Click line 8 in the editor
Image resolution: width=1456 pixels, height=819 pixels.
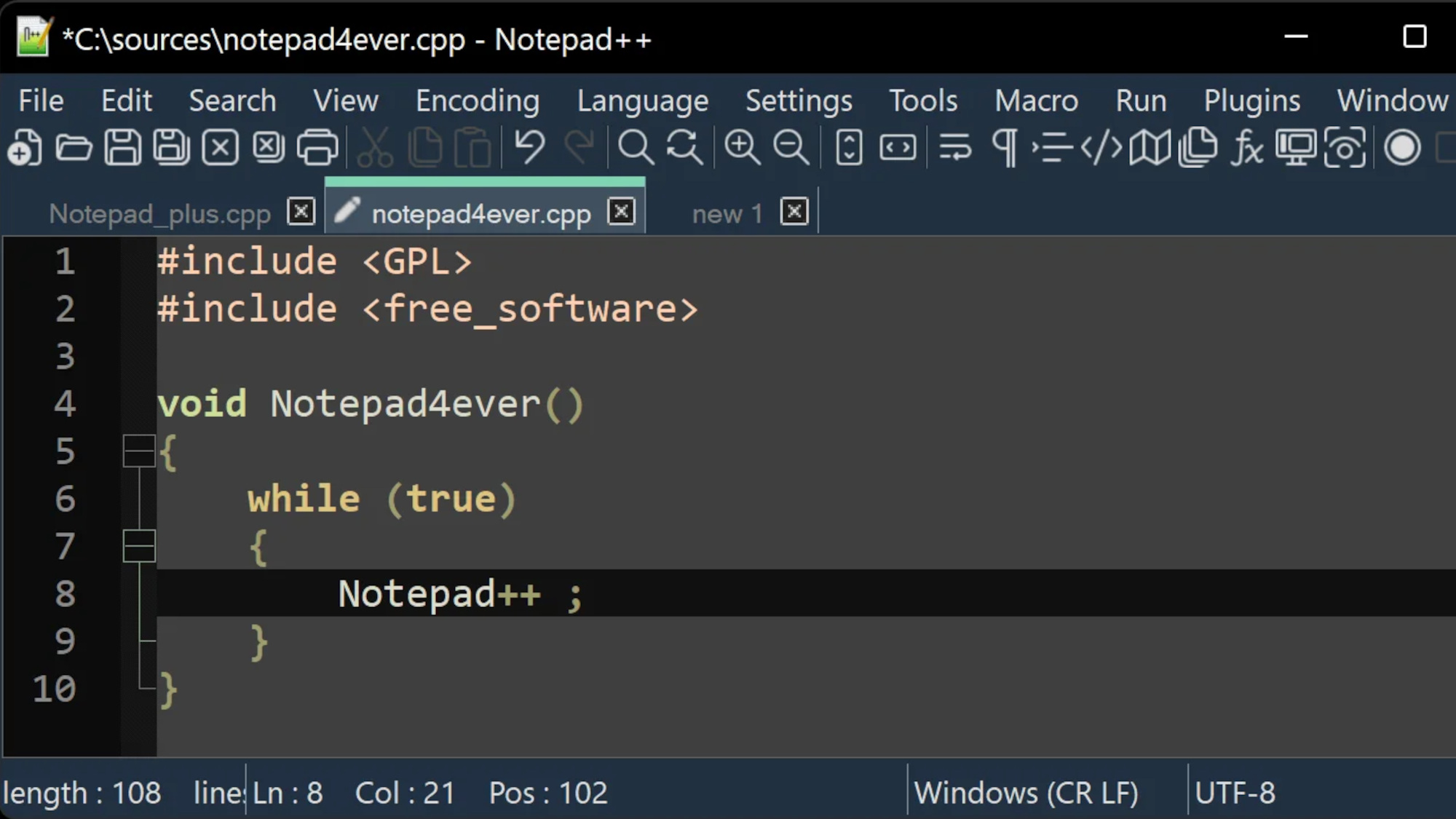click(x=459, y=593)
